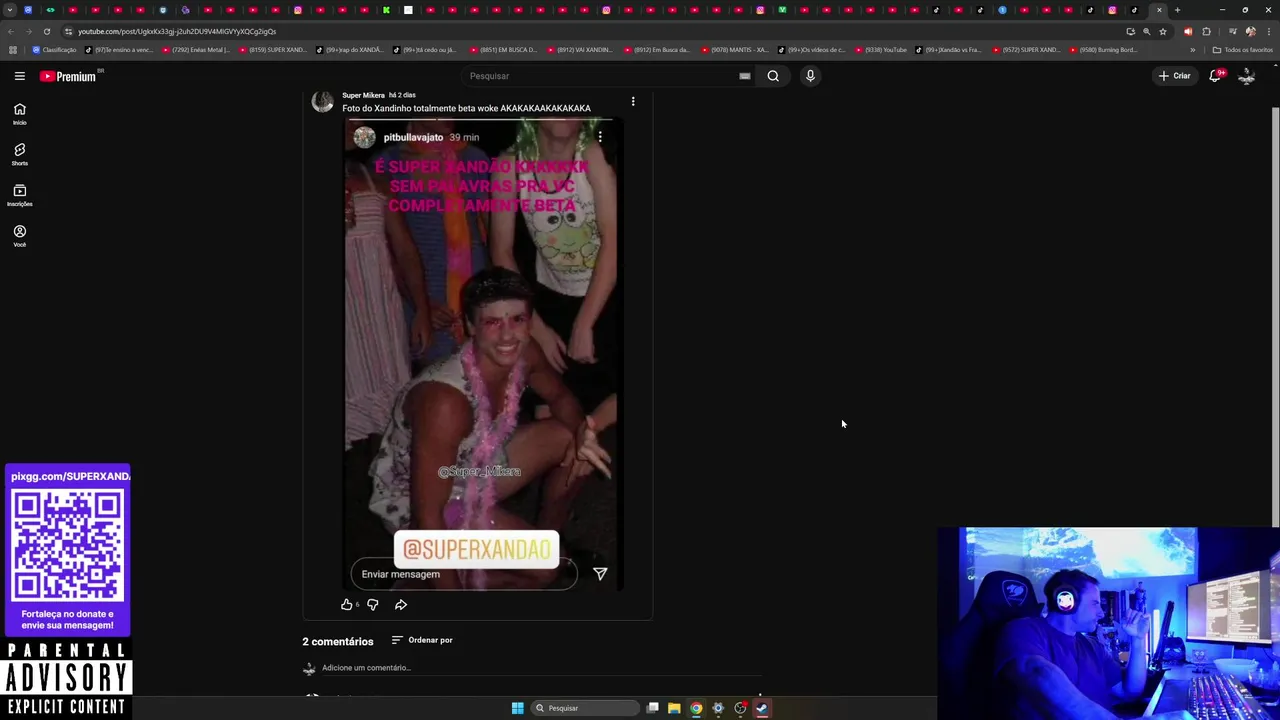Show hidden bookmarks overflow chevron
The height and width of the screenshot is (720, 1280).
[x=1192, y=50]
